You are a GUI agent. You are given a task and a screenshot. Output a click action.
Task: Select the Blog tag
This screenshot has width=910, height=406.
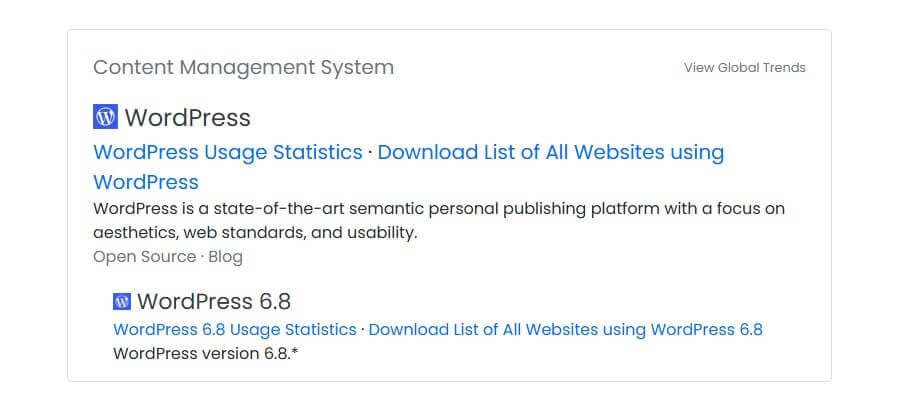coord(225,257)
